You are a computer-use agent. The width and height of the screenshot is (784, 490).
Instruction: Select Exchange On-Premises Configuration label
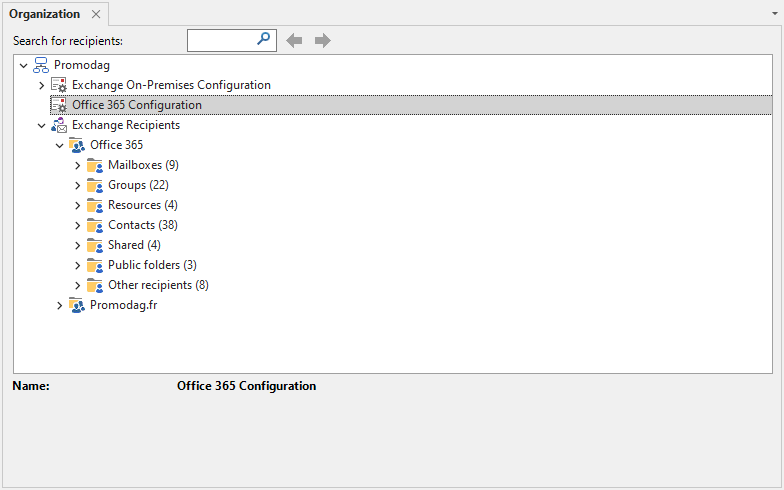click(x=172, y=85)
